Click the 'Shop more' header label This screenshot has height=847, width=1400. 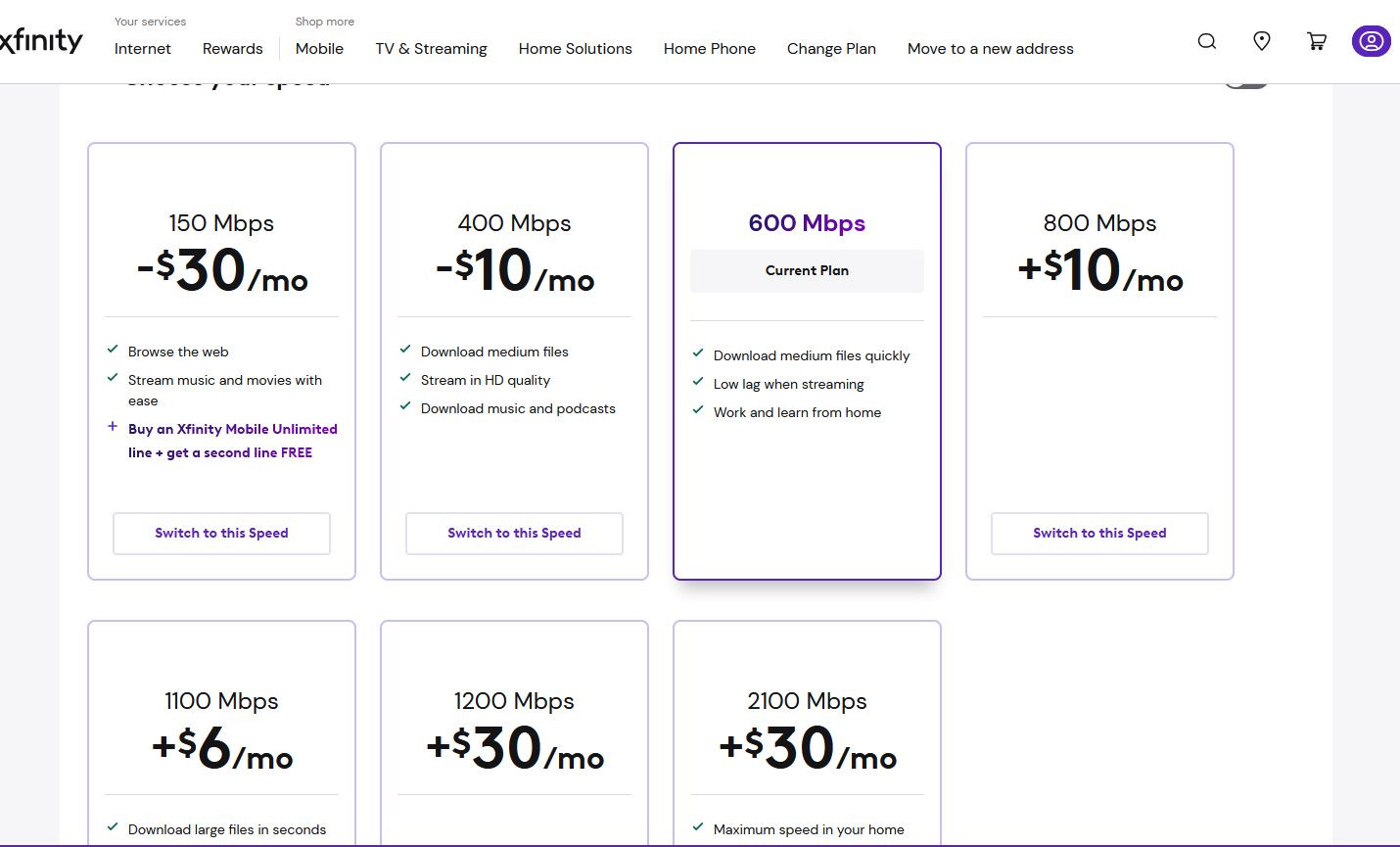tap(325, 22)
